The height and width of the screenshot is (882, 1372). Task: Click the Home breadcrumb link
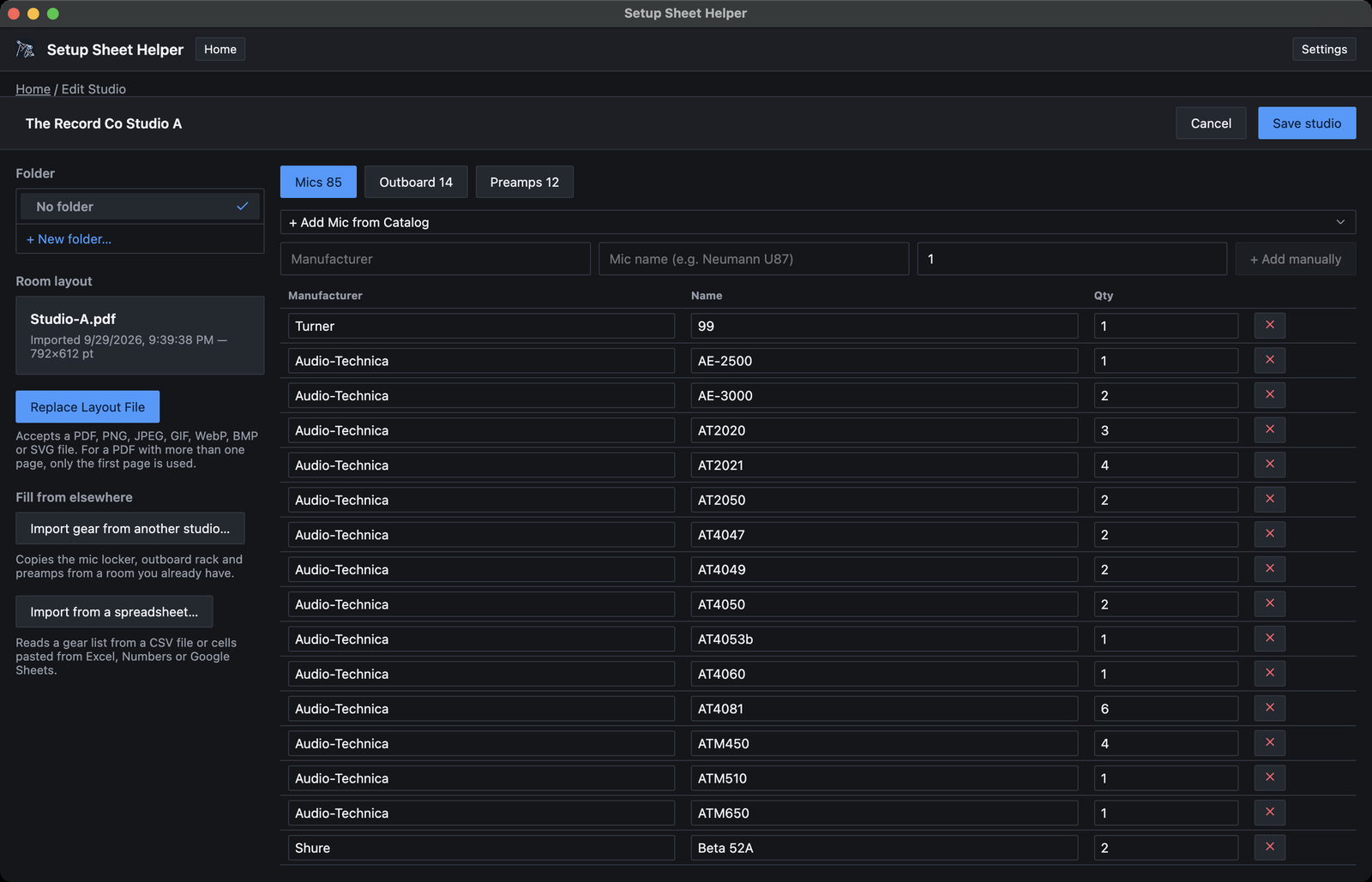pyautogui.click(x=33, y=89)
